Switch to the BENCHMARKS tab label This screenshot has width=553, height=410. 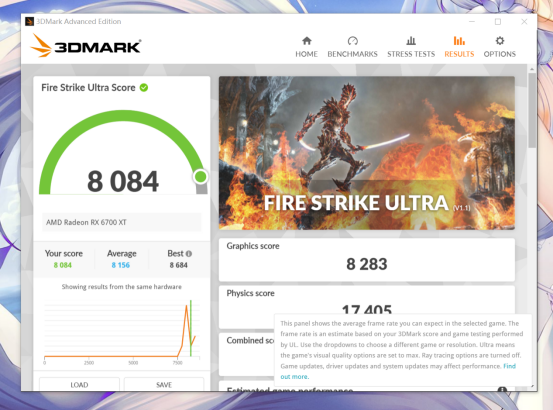352,54
